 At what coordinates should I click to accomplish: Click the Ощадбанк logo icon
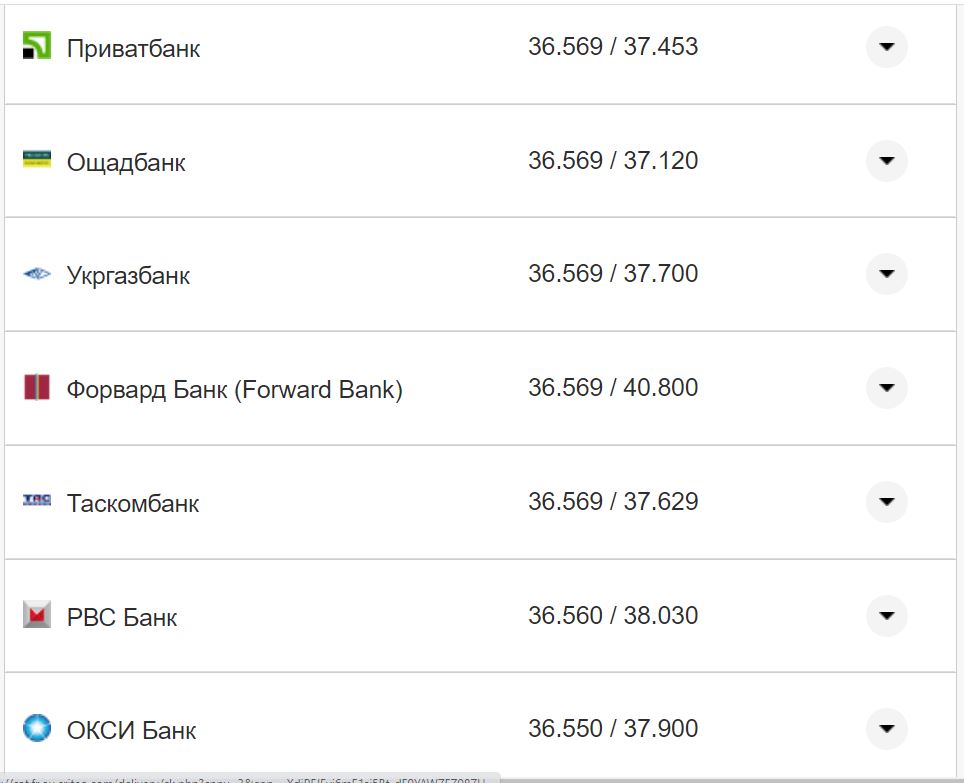36,160
